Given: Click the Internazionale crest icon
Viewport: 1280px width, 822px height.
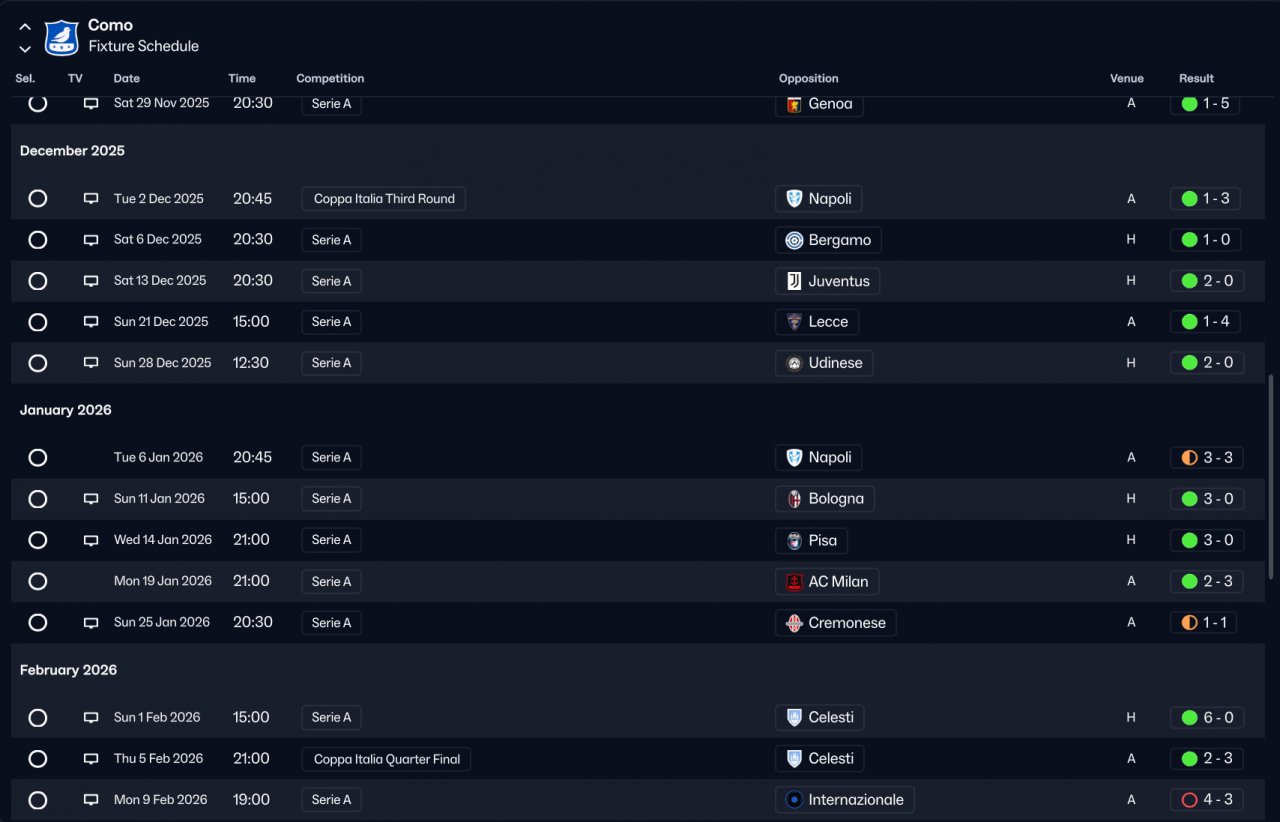Looking at the screenshot, I should pyautogui.click(x=794, y=800).
